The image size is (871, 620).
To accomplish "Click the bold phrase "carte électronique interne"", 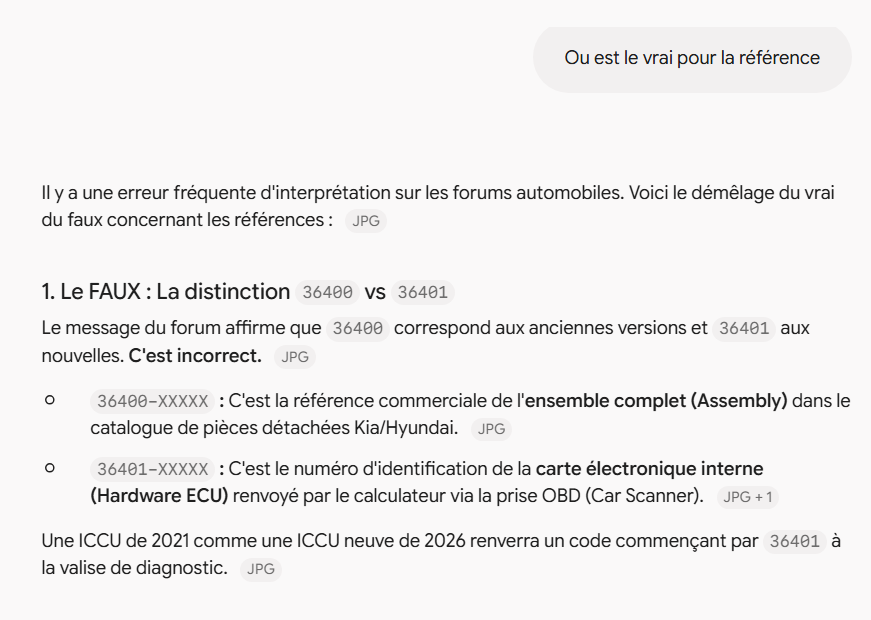I will (x=649, y=469).
